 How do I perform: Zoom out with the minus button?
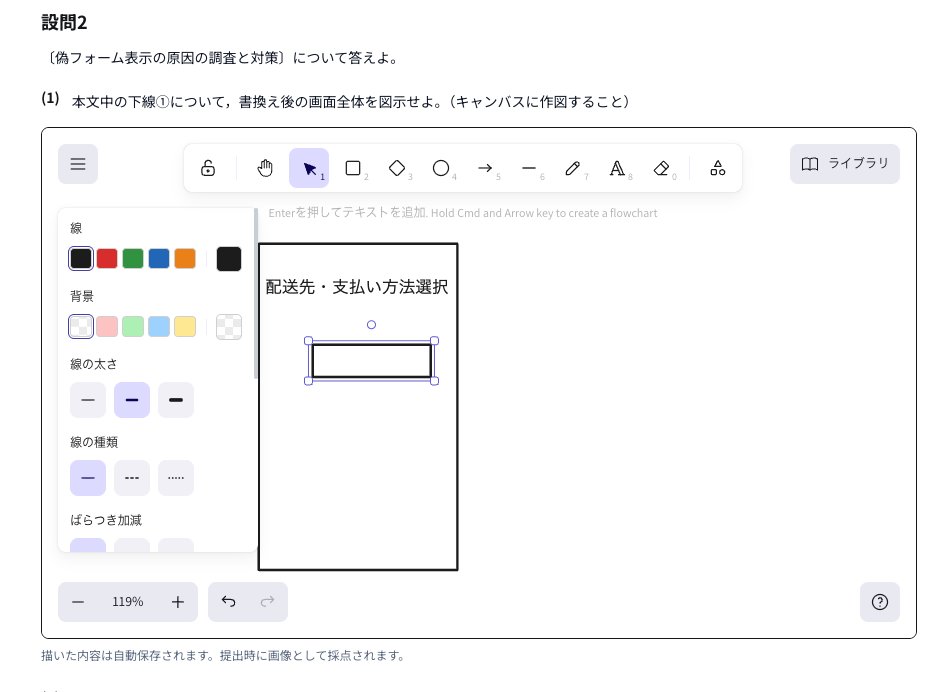click(x=78, y=602)
